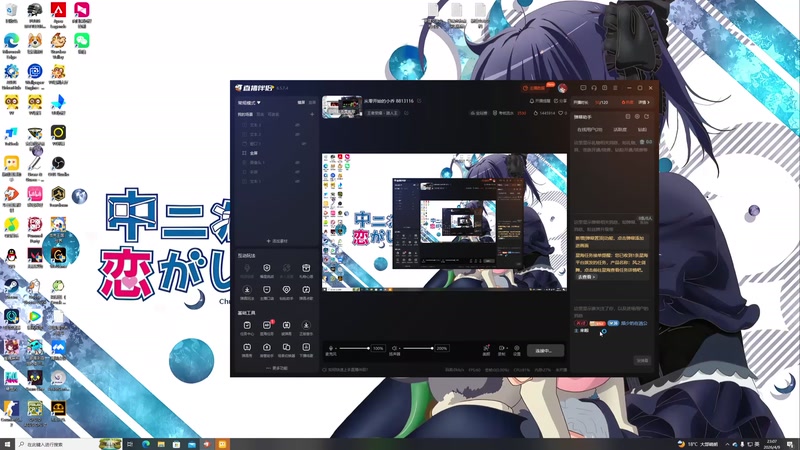This screenshot has height=450, width=800.
Task: Open the Windows Start menu
Action: [x=7, y=444]
